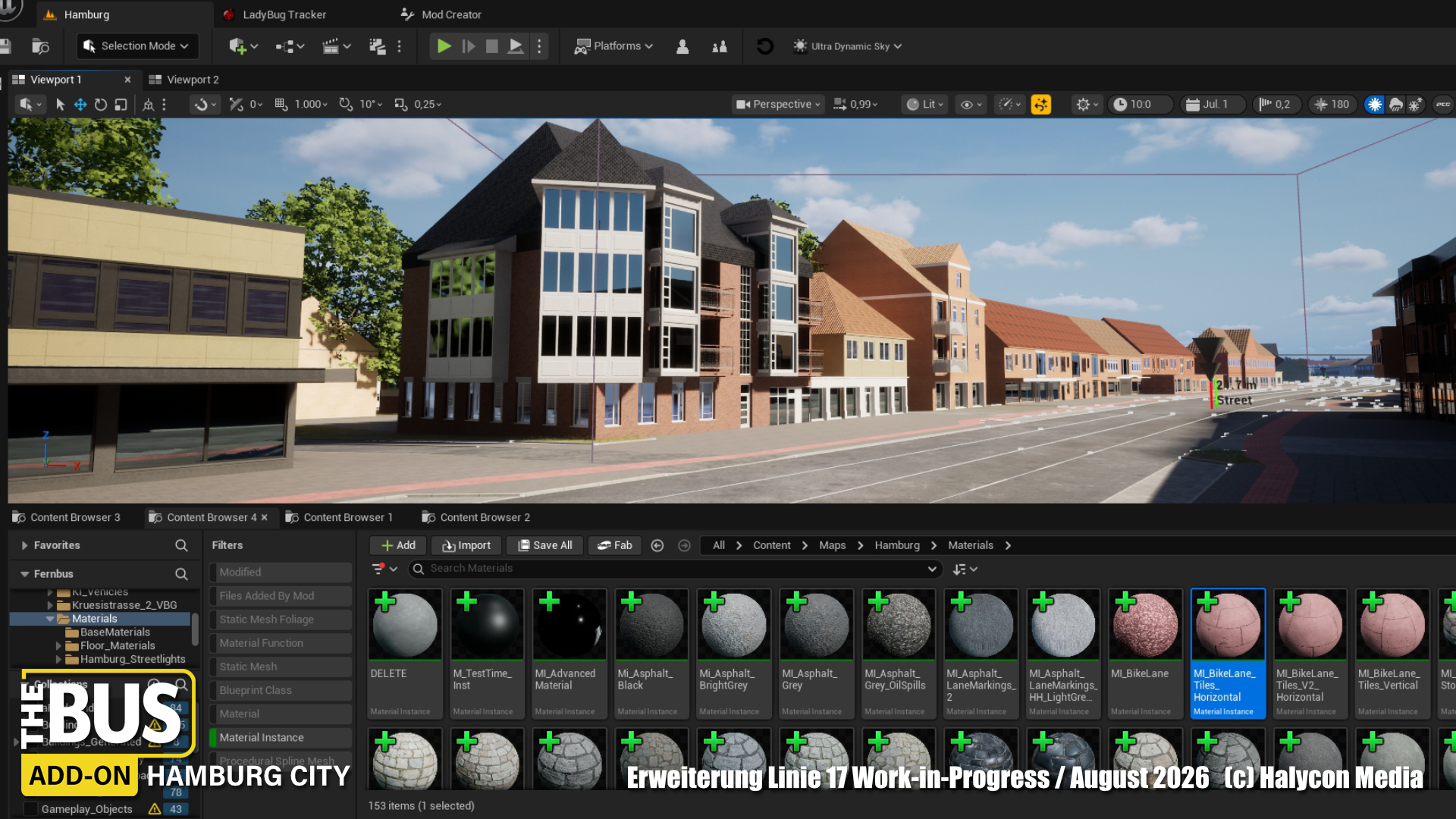
Task: Click the Add button in content browser
Action: (398, 545)
